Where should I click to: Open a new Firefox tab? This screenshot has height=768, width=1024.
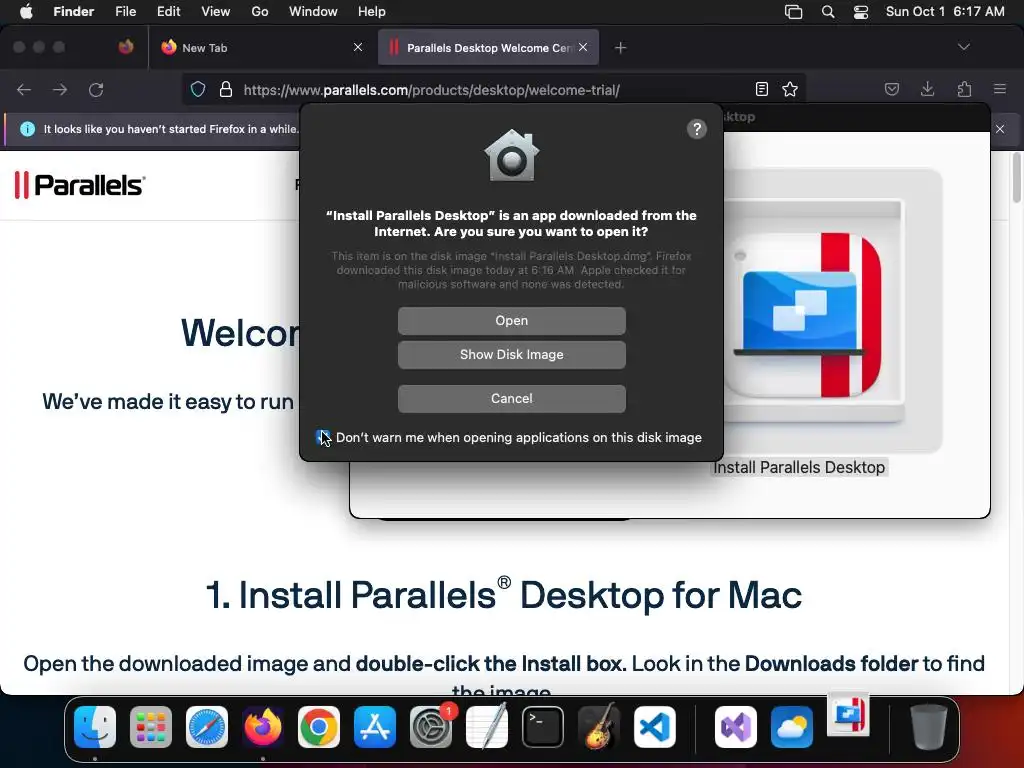[x=620, y=48]
